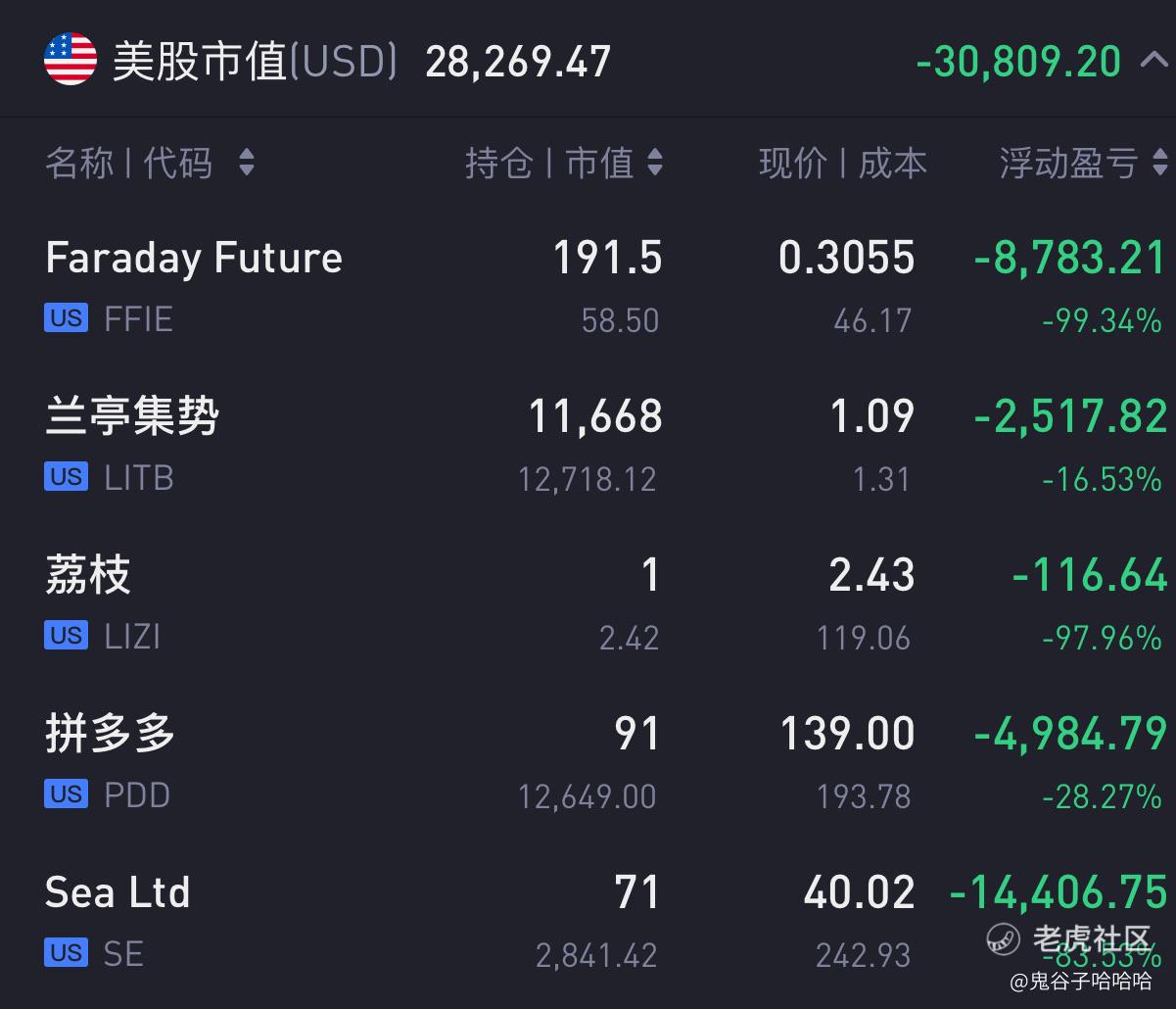Collapse the US stocks section chevron
This screenshot has height=1009, width=1176.
tap(1153, 61)
